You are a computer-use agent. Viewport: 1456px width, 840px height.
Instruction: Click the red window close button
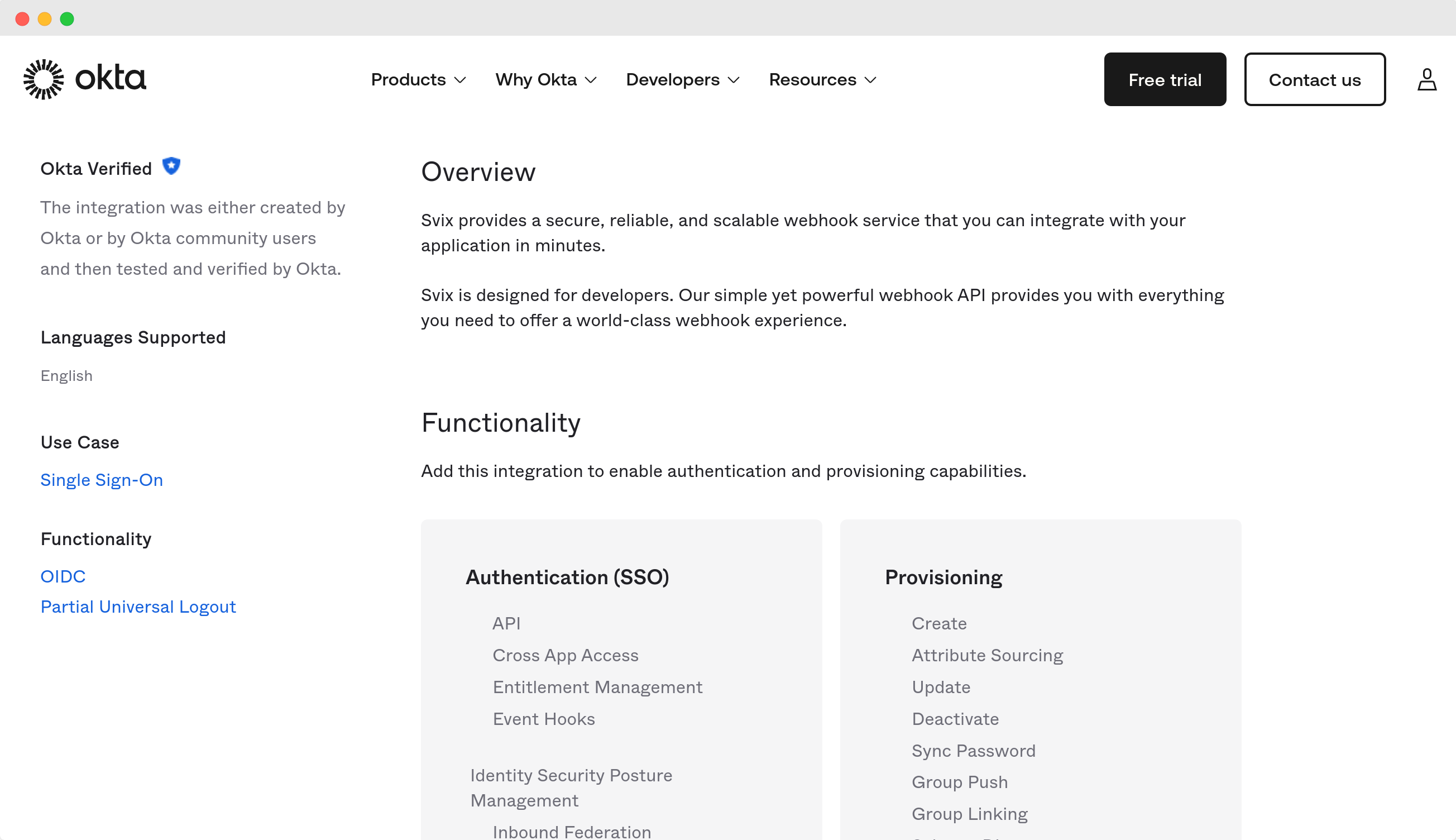[x=22, y=19]
